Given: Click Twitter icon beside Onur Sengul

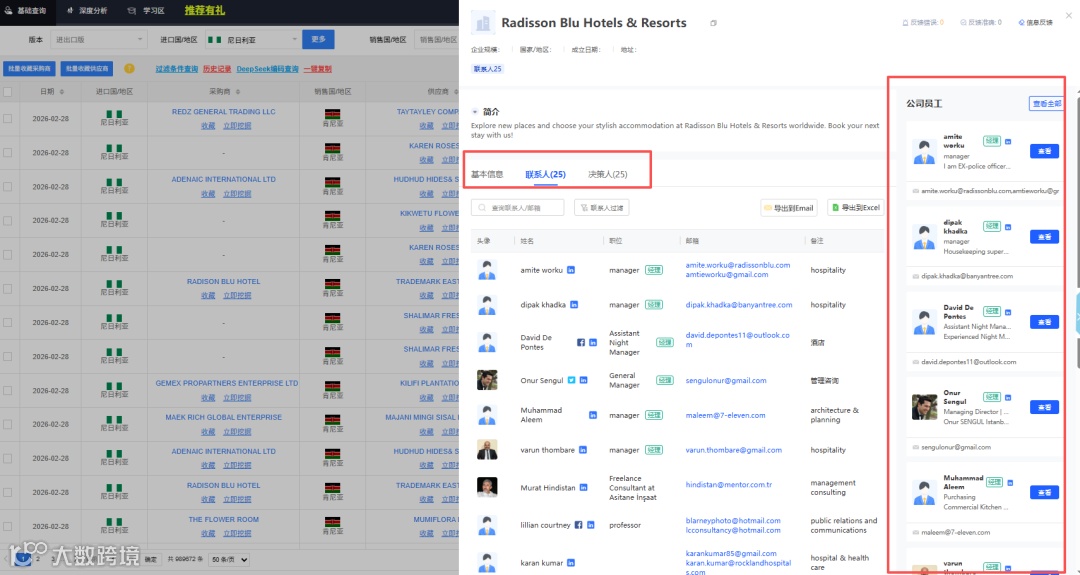Looking at the screenshot, I should pos(571,380).
